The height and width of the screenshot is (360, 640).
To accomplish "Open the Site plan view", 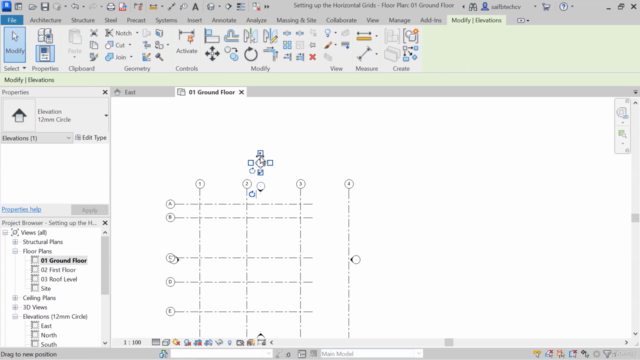I will point(46,289).
